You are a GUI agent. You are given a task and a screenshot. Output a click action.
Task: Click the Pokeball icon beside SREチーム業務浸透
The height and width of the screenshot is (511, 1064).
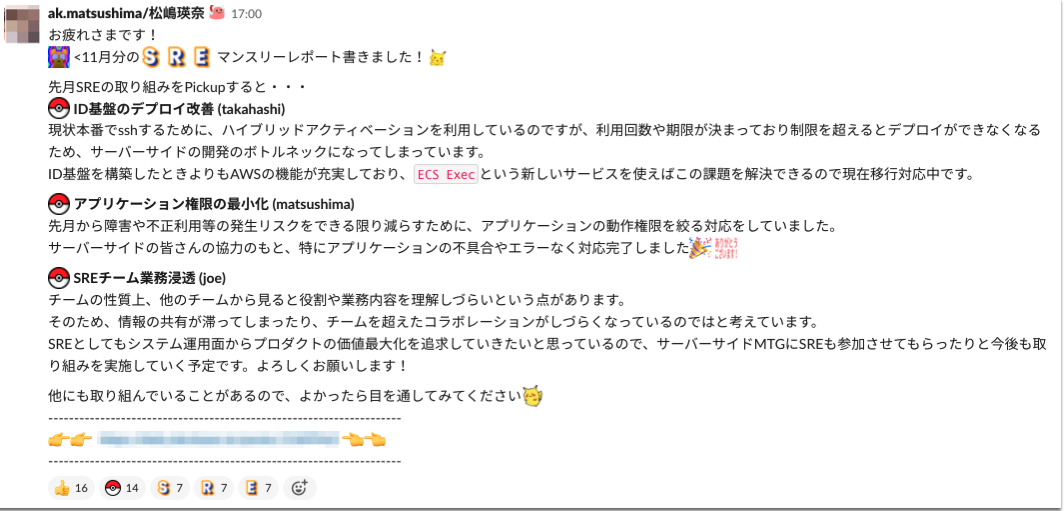coord(60,278)
